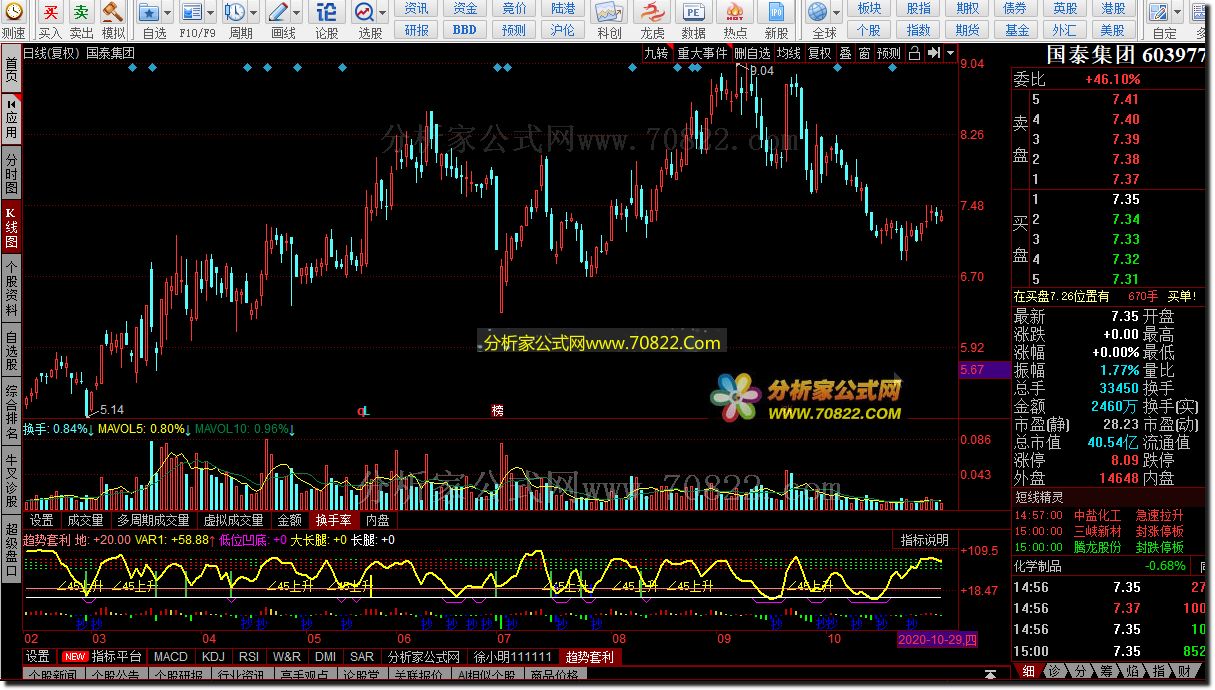
Task: Open the 科创 board icon
Action: pos(609,13)
